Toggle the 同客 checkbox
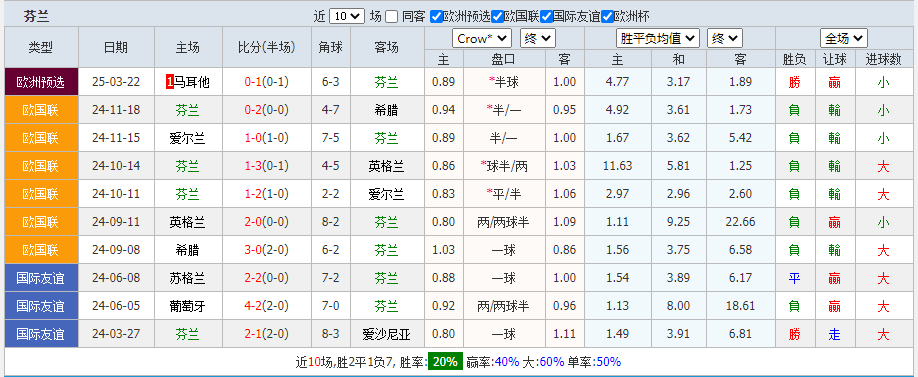The height and width of the screenshot is (377, 918). 392,16
